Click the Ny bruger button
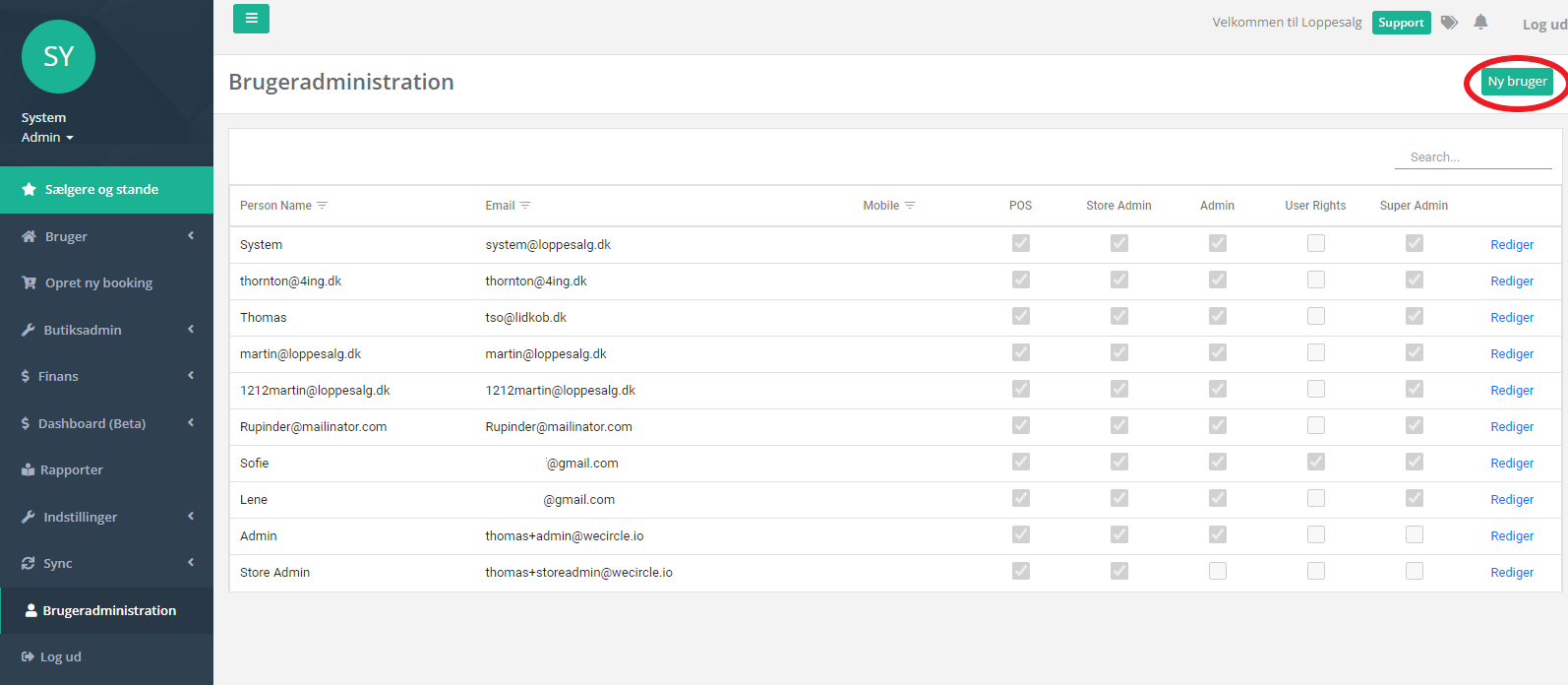Image resolution: width=1568 pixels, height=685 pixels. coord(1517,82)
